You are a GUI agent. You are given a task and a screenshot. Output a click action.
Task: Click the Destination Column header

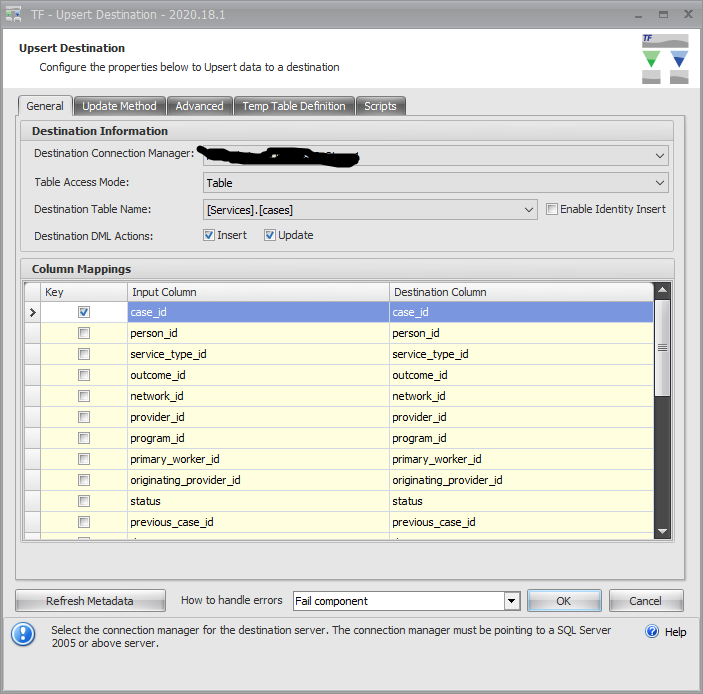521,292
